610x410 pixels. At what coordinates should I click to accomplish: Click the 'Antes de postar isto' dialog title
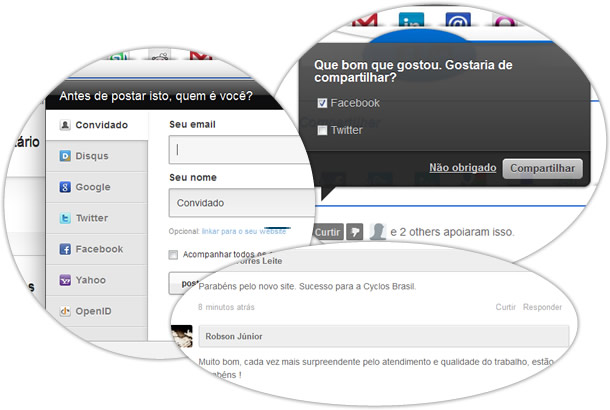point(156,96)
